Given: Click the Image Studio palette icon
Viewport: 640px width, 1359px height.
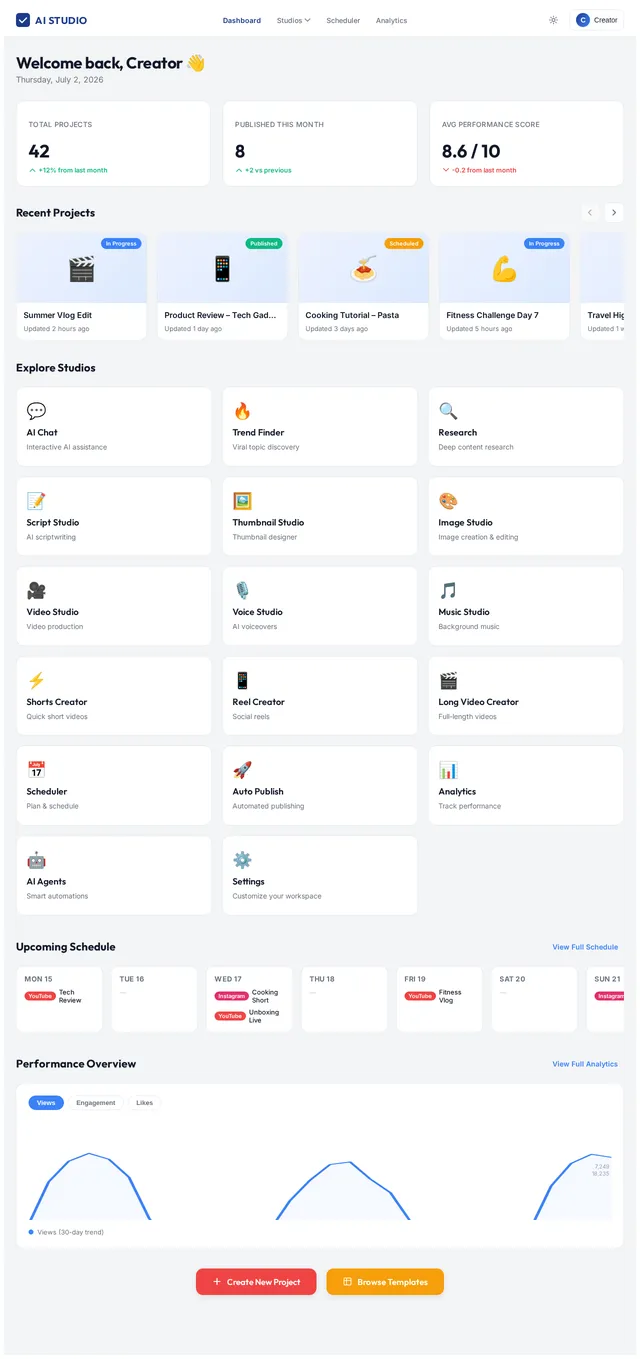Looking at the screenshot, I should tap(448, 501).
